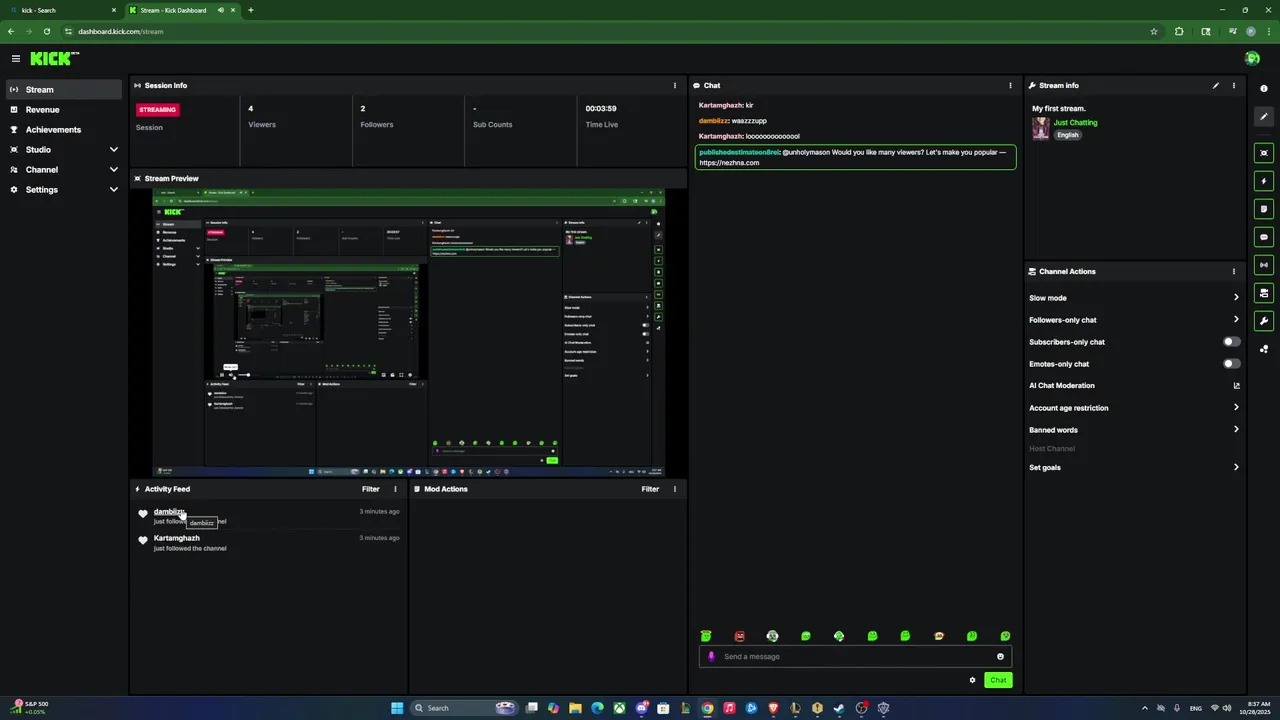Open Set goals options arrow
The height and width of the screenshot is (720, 1280).
point(1236,467)
